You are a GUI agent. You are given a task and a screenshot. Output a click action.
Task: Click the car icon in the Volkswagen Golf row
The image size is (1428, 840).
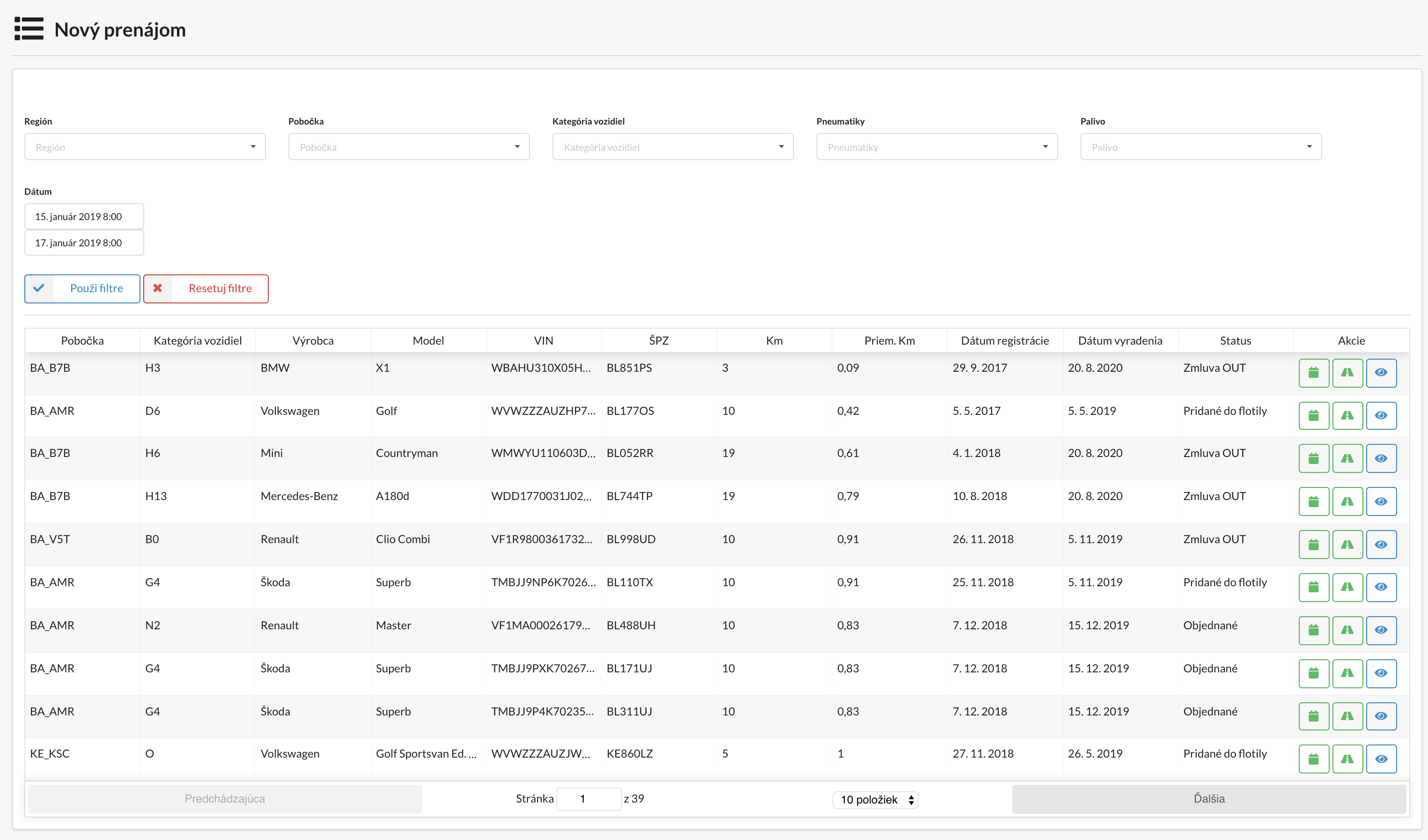tap(1348, 415)
